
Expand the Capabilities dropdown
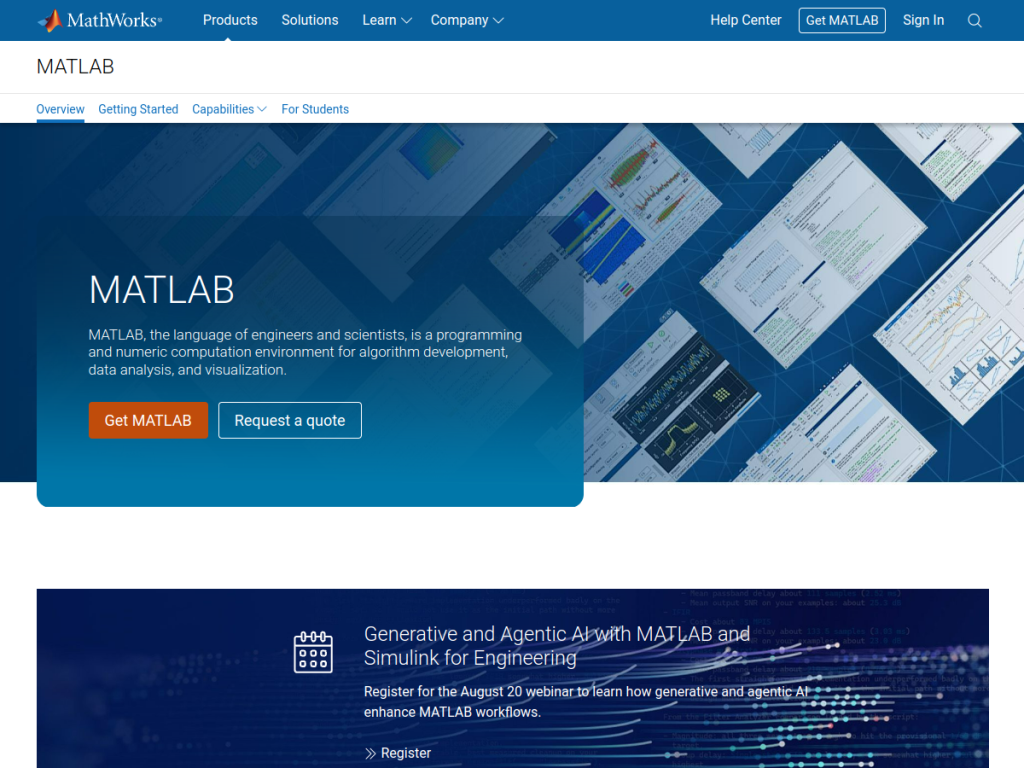pyautogui.click(x=229, y=109)
